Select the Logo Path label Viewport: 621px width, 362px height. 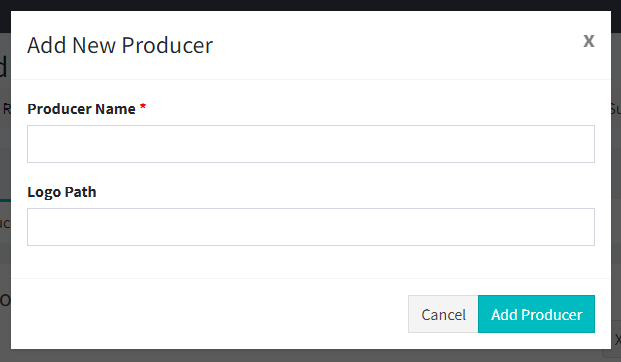click(62, 192)
